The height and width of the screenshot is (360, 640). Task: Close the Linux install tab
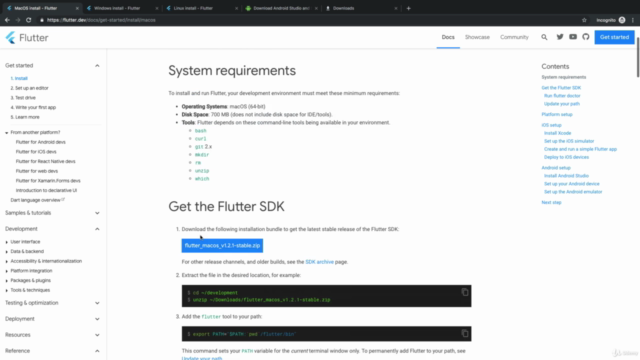click(x=236, y=8)
